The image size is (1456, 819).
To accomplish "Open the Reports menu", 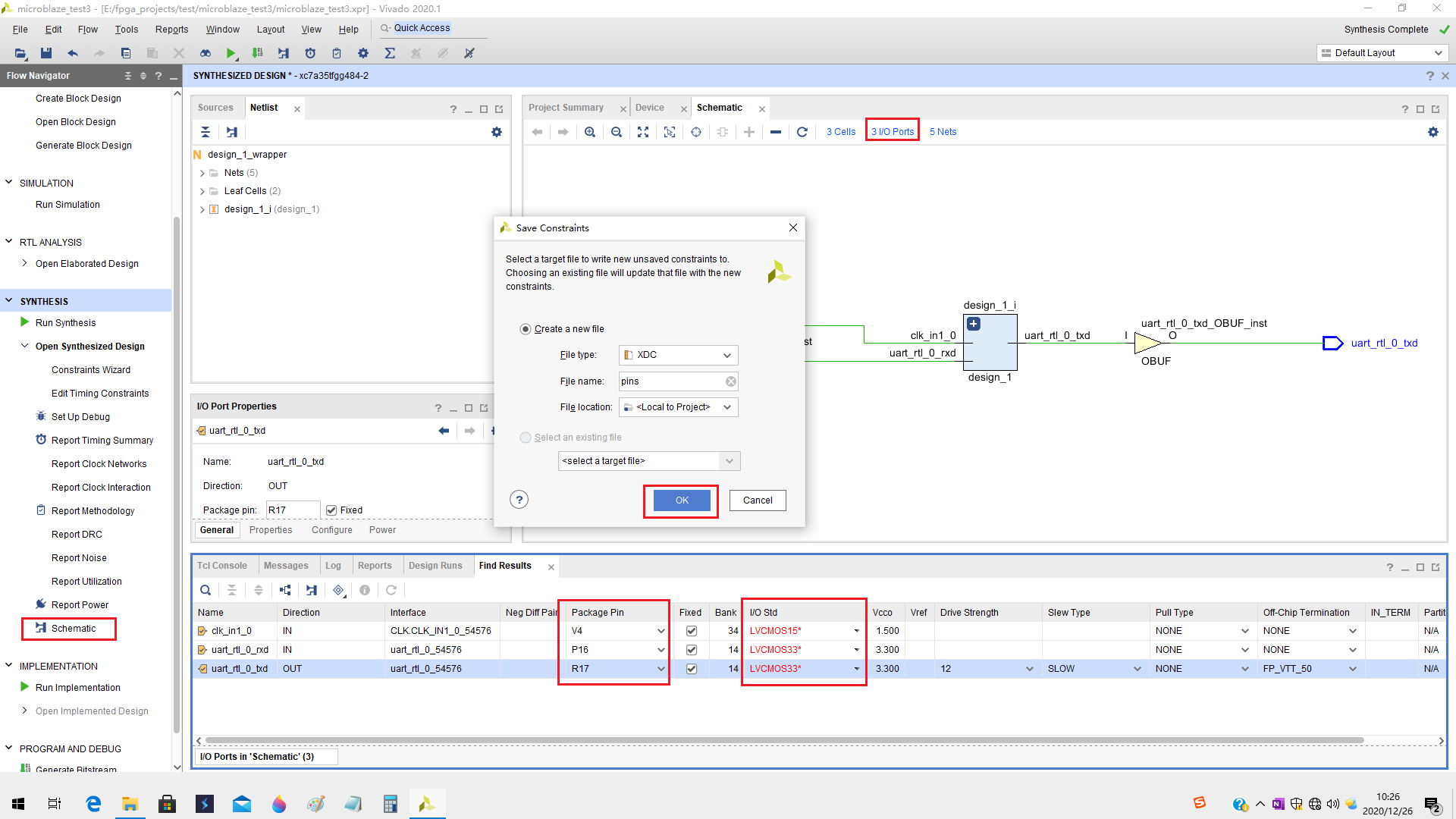I will coord(171,30).
